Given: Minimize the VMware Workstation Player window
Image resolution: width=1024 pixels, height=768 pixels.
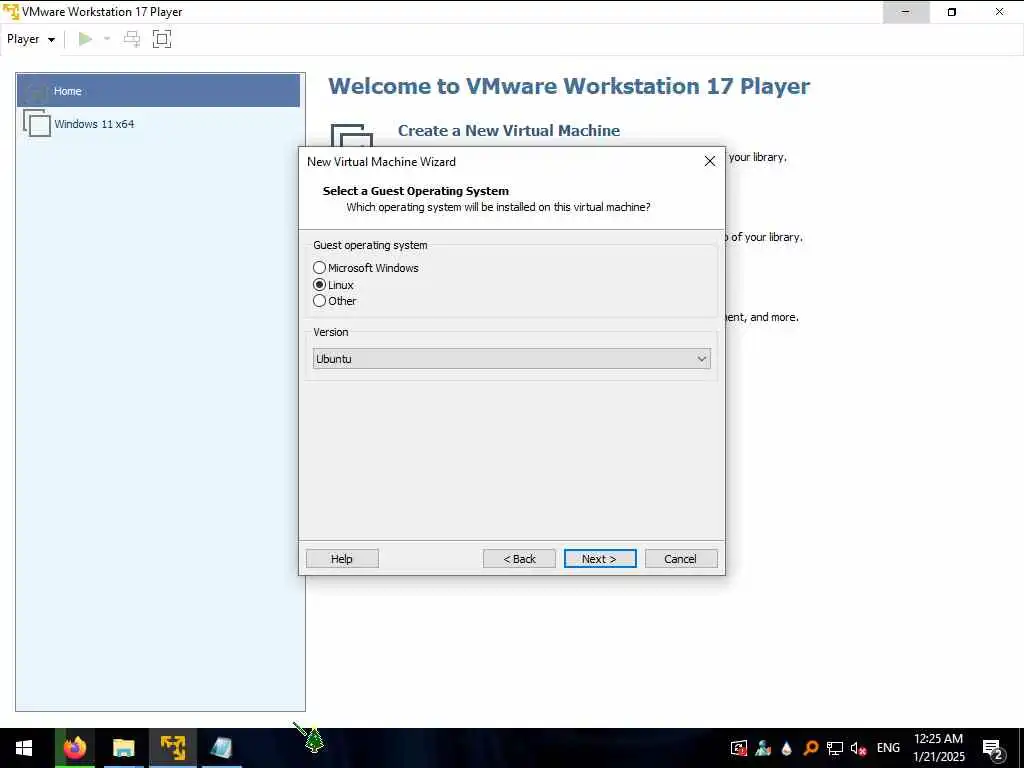Looking at the screenshot, I should [906, 12].
